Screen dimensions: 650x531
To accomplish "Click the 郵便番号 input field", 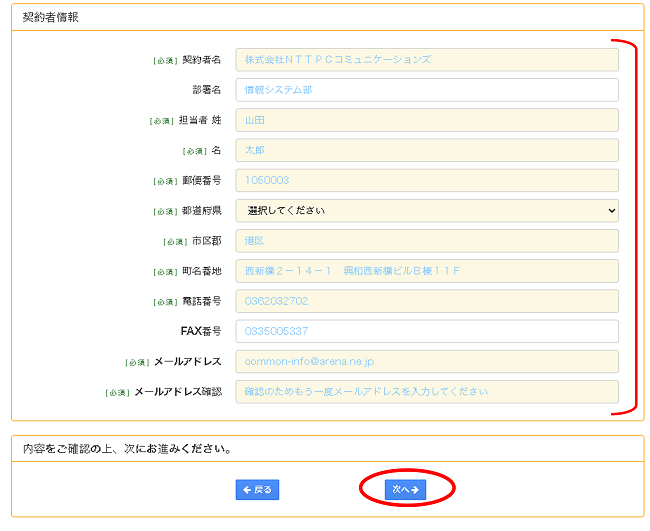I will [x=427, y=180].
